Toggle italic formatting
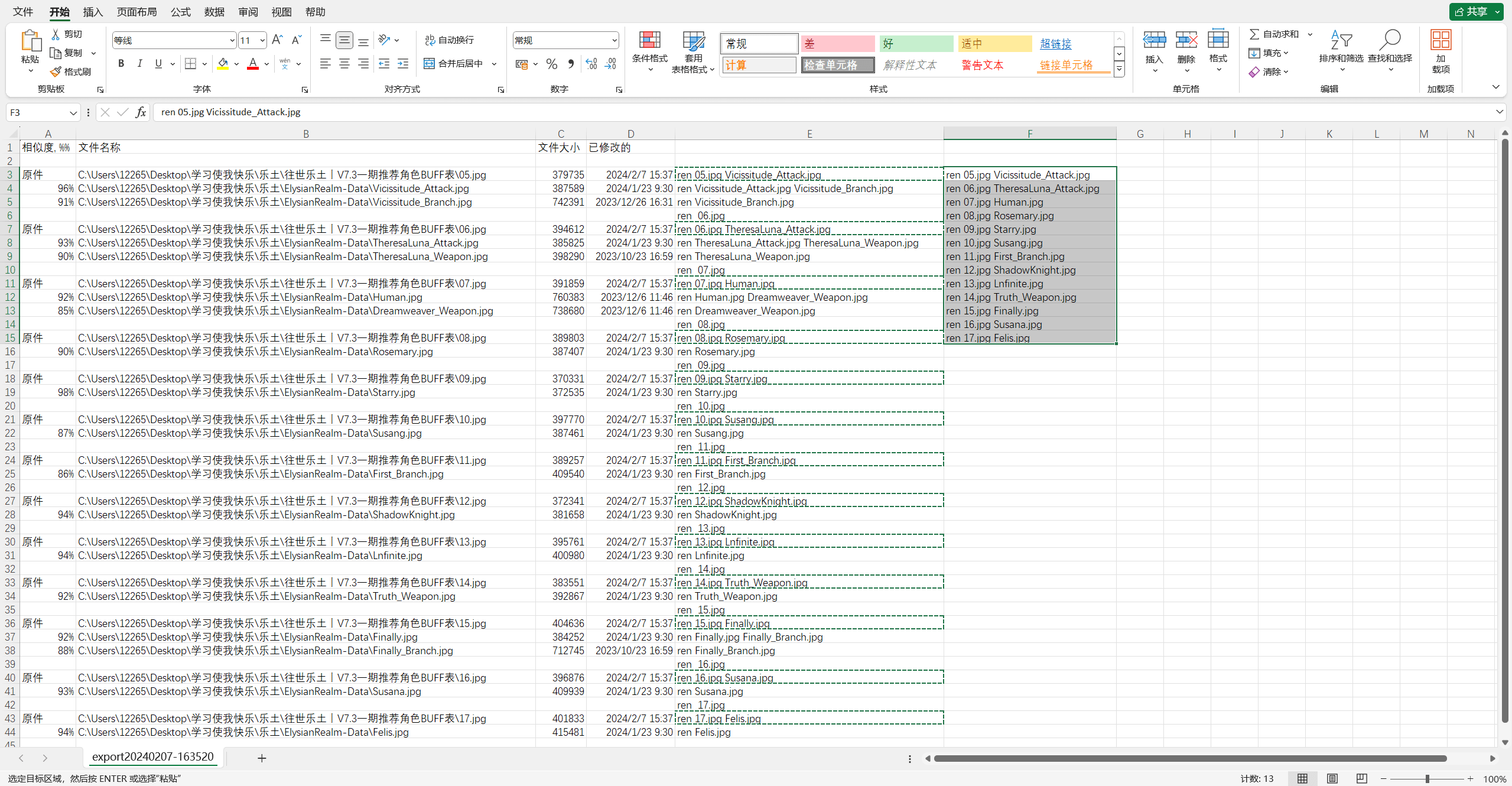The width and height of the screenshot is (1512, 786). pos(140,64)
